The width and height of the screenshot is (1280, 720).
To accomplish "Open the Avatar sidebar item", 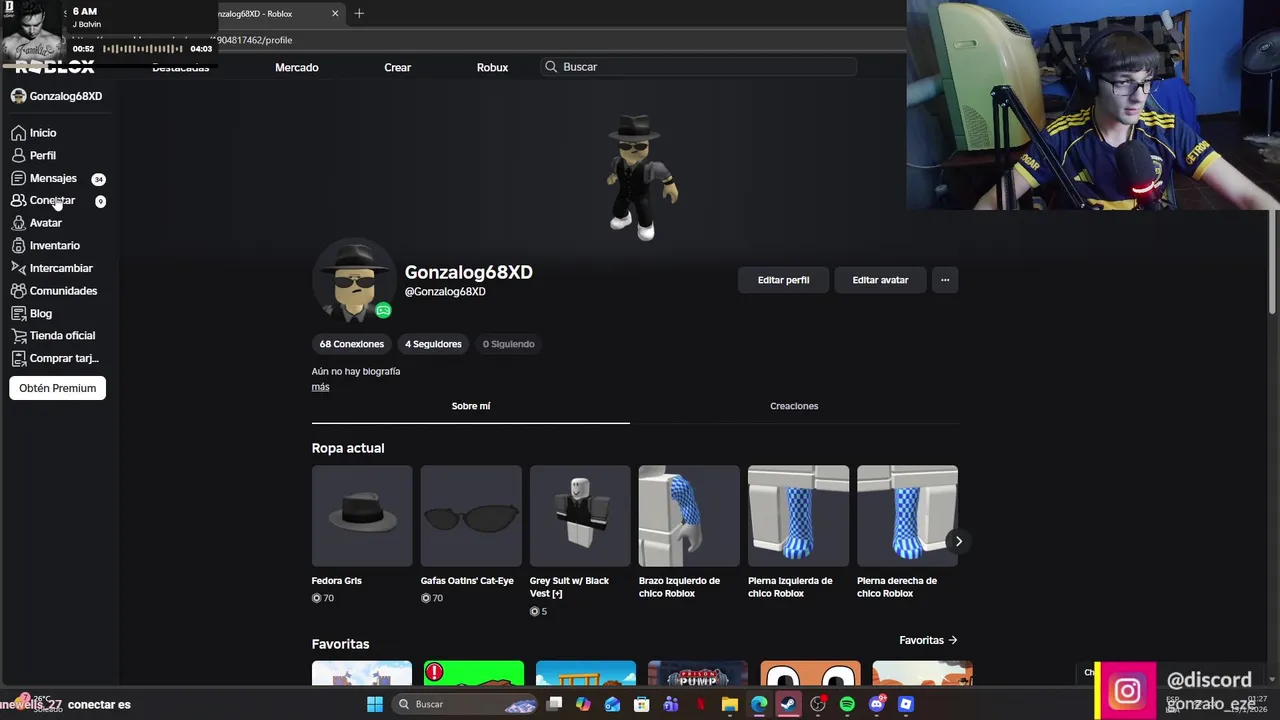I will [45, 223].
